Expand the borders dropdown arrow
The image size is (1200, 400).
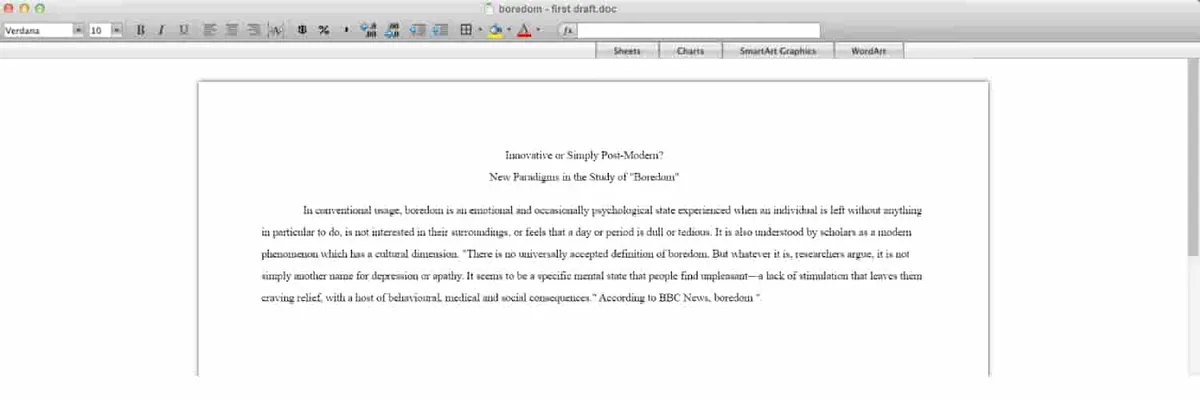coord(480,30)
